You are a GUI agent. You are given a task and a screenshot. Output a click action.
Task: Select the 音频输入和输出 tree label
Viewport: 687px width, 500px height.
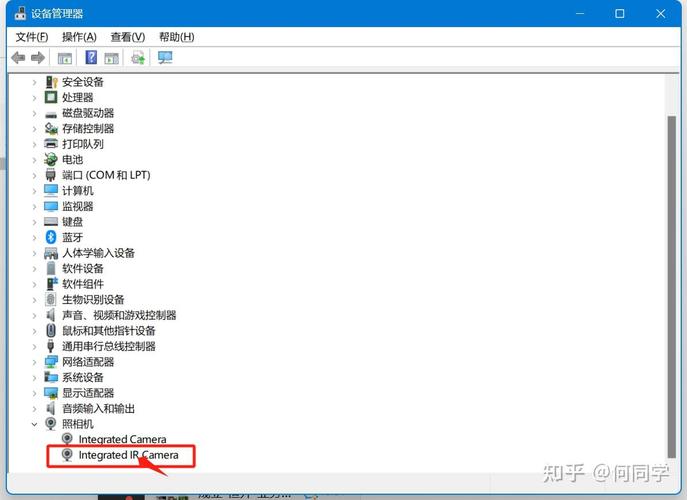coord(98,408)
